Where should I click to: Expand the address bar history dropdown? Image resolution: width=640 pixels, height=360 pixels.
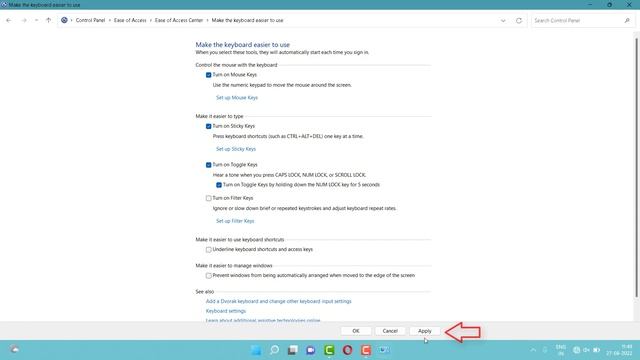pos(503,20)
